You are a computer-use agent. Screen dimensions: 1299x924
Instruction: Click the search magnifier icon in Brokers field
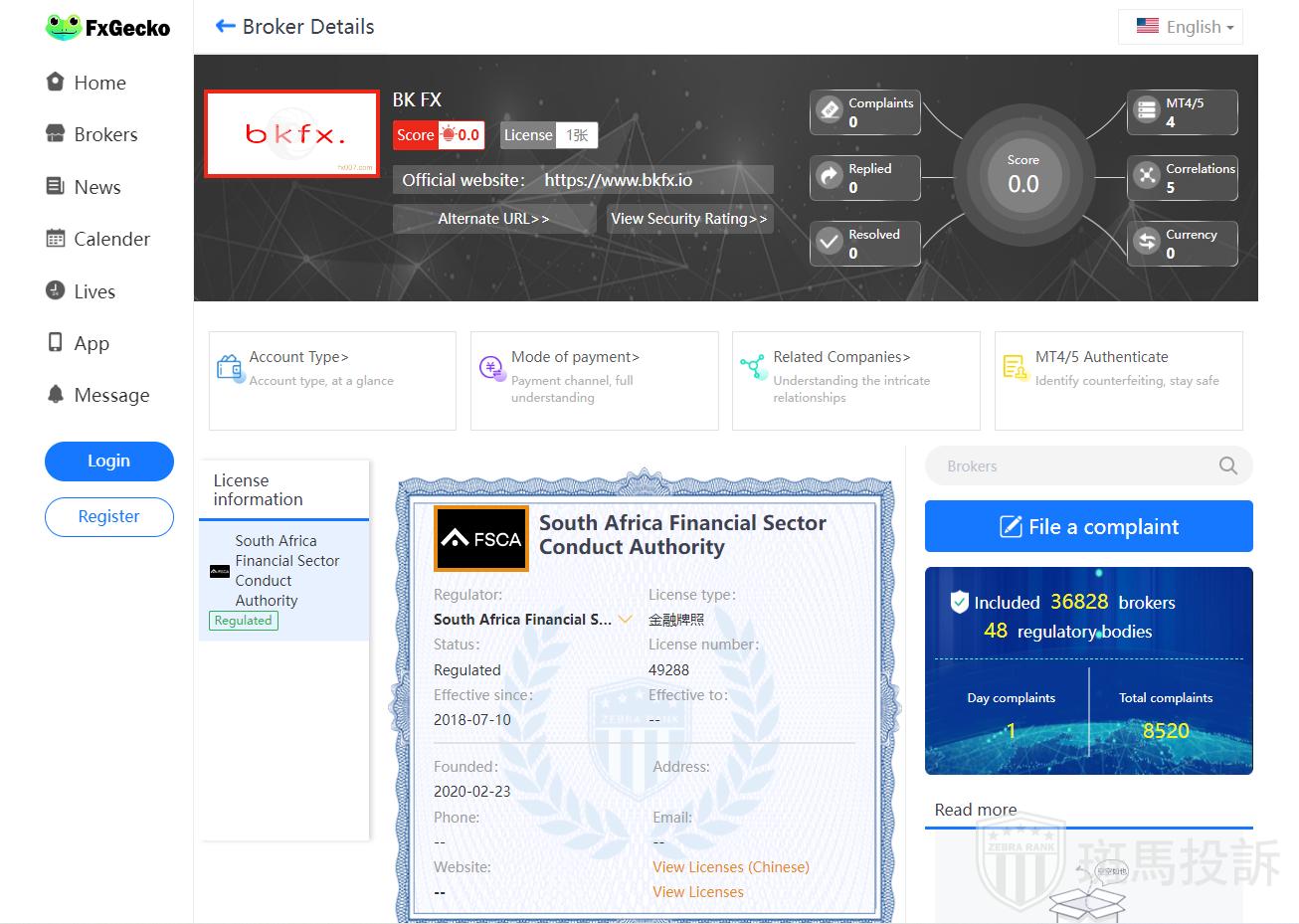click(1227, 465)
